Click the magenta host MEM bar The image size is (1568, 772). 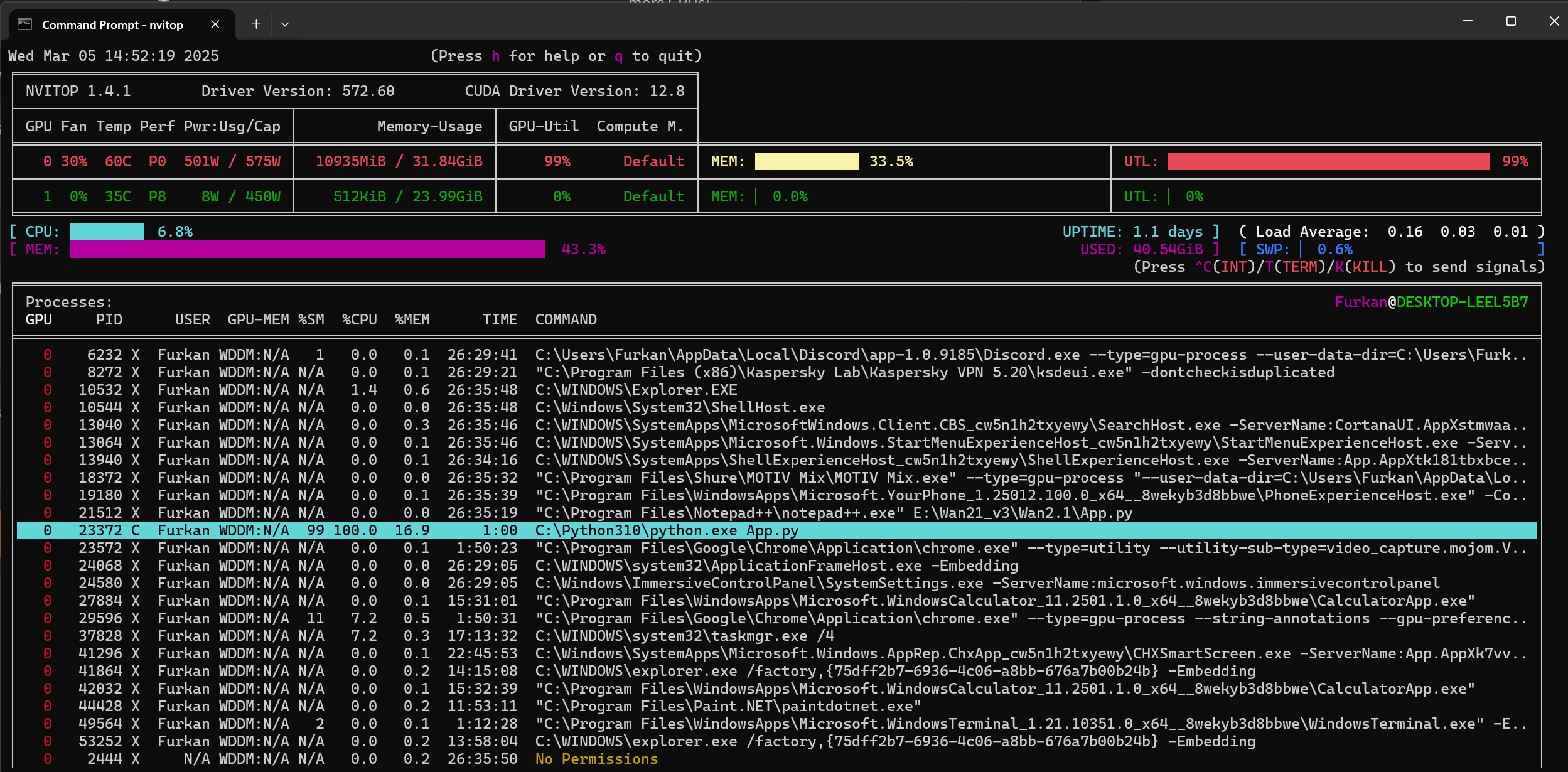[x=308, y=249]
